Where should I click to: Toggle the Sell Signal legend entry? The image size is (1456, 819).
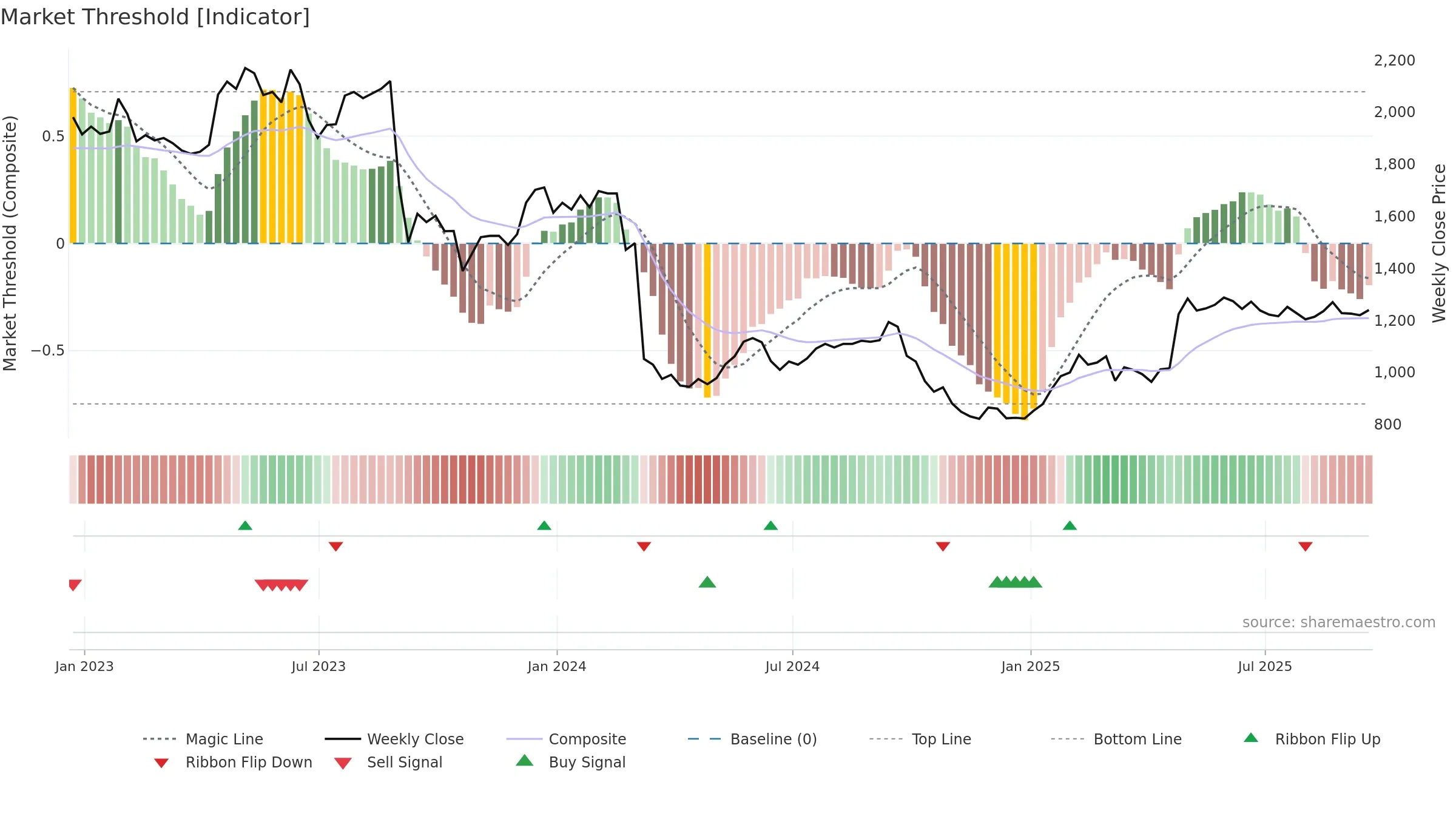pyautogui.click(x=388, y=762)
